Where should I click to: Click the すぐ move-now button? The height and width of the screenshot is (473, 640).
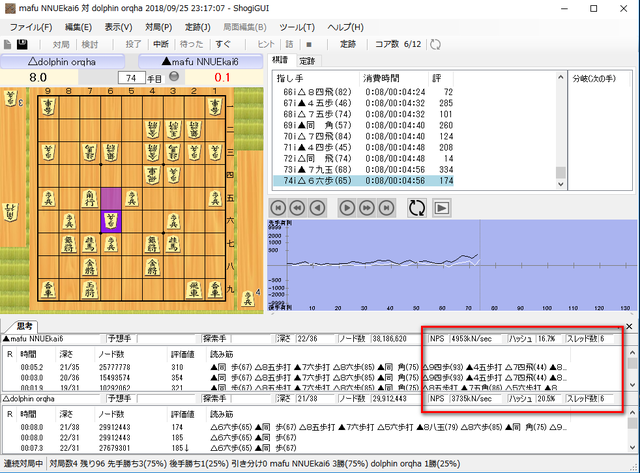point(223,44)
